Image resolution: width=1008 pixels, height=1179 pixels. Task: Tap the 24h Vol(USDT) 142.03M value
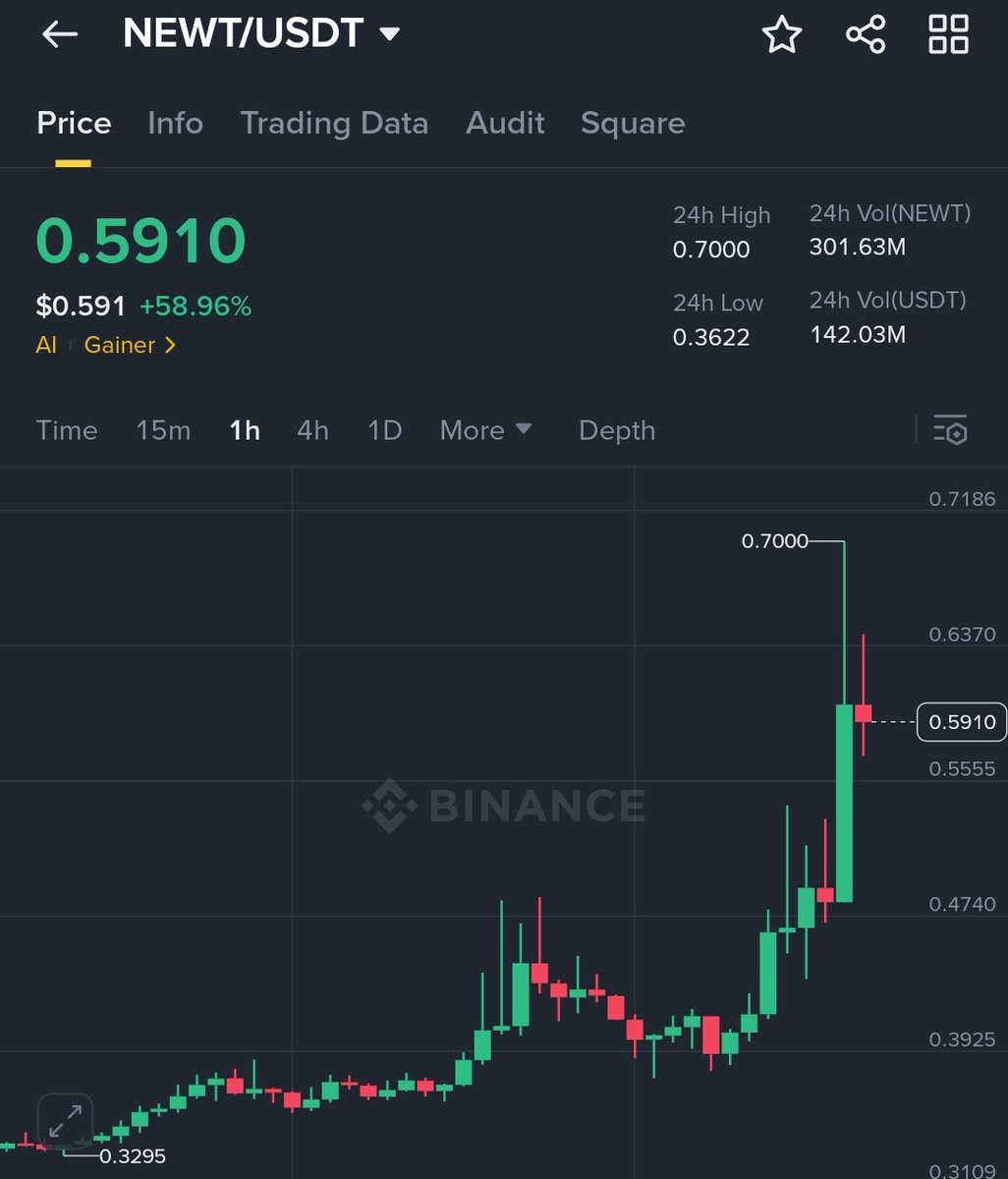tap(858, 334)
